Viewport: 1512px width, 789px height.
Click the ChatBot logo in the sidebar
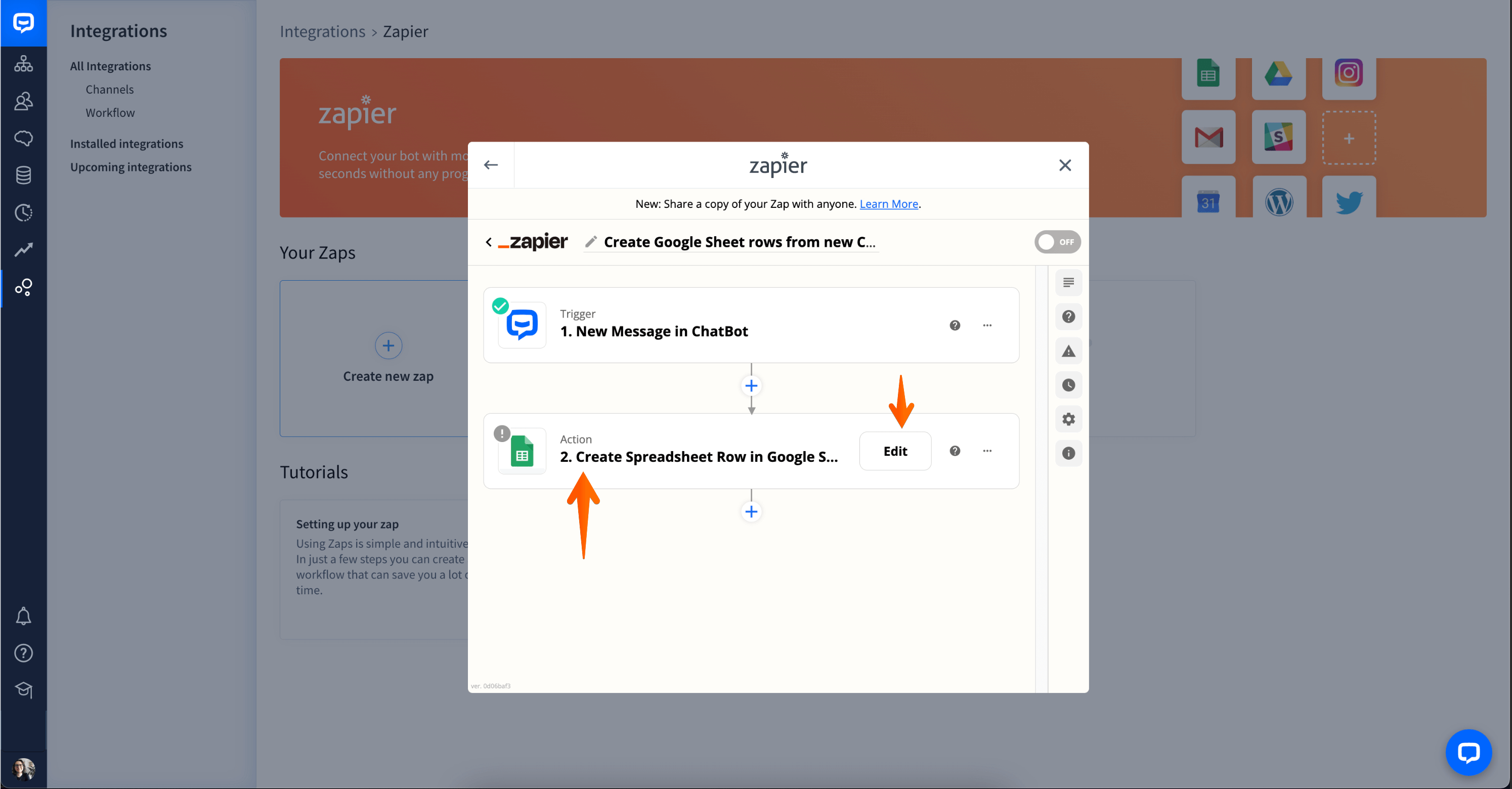click(23, 23)
